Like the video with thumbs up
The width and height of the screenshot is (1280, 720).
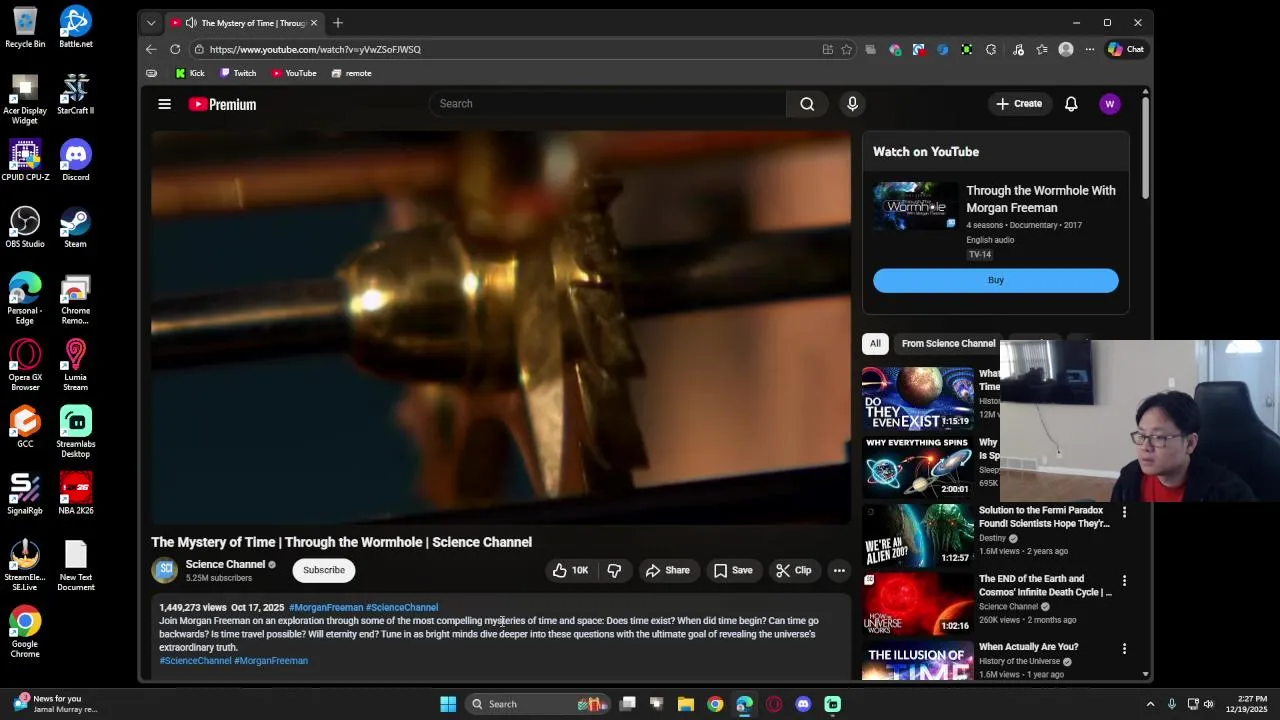(570, 570)
